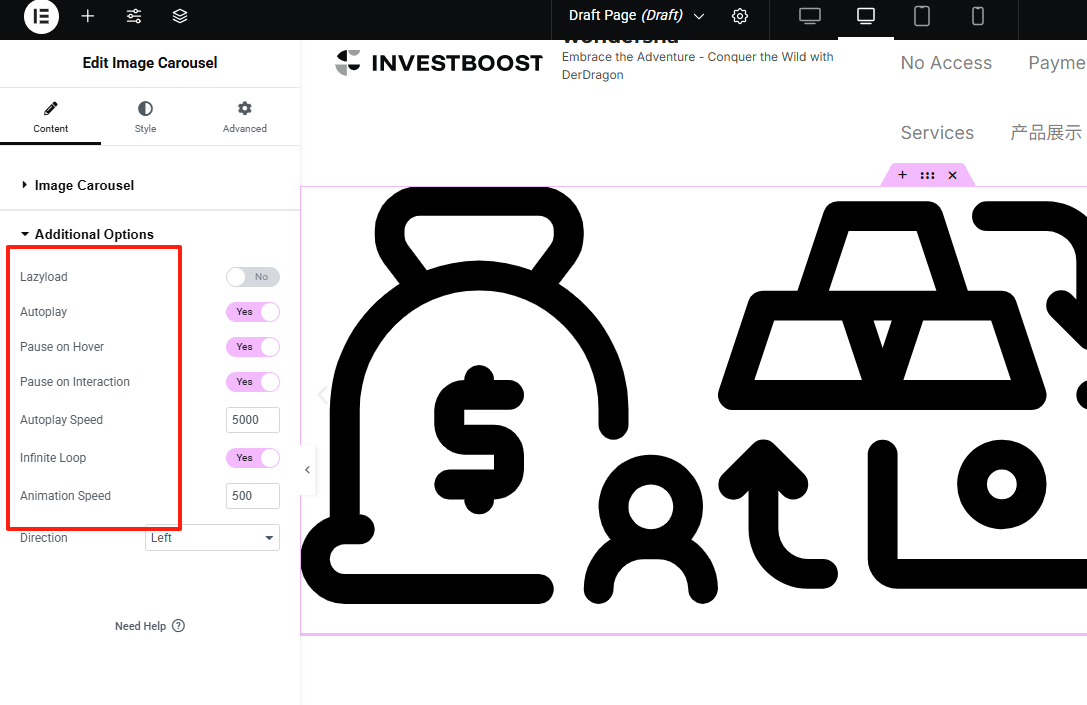Open site settings sliders icon
1087x705 pixels.
(x=134, y=16)
